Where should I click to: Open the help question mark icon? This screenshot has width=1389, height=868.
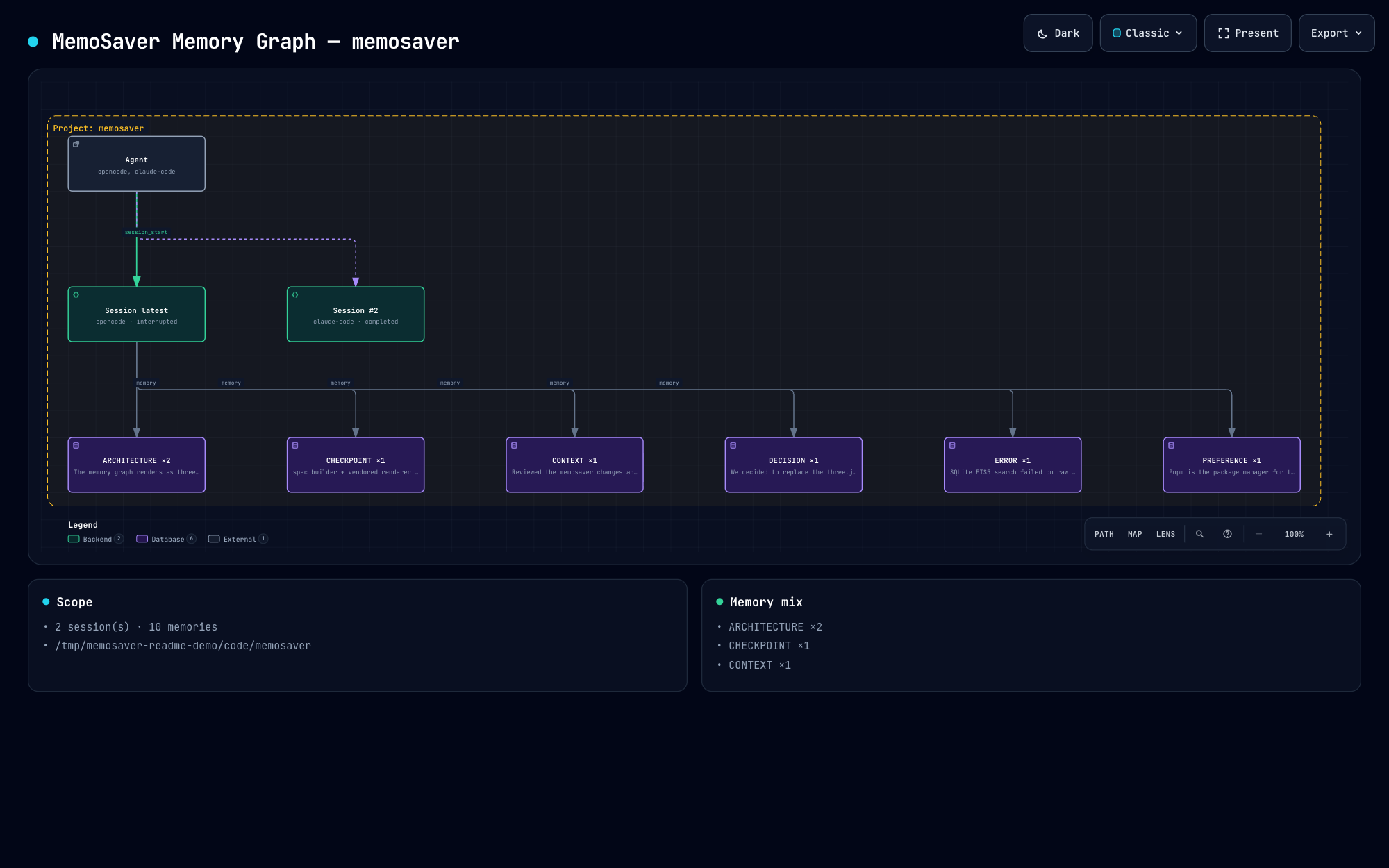[1227, 534]
